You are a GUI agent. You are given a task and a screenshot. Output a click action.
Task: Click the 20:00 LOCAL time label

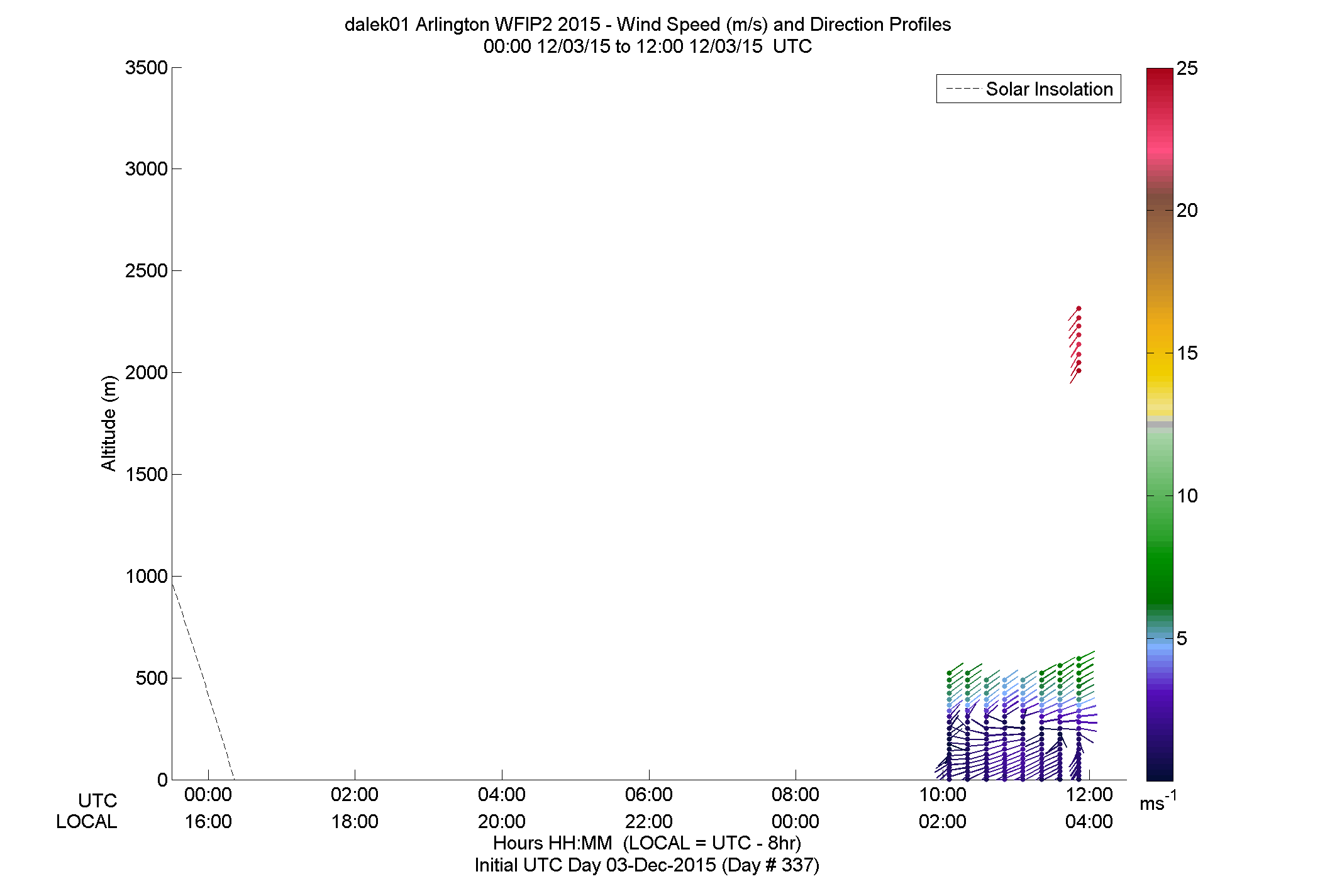tap(502, 821)
